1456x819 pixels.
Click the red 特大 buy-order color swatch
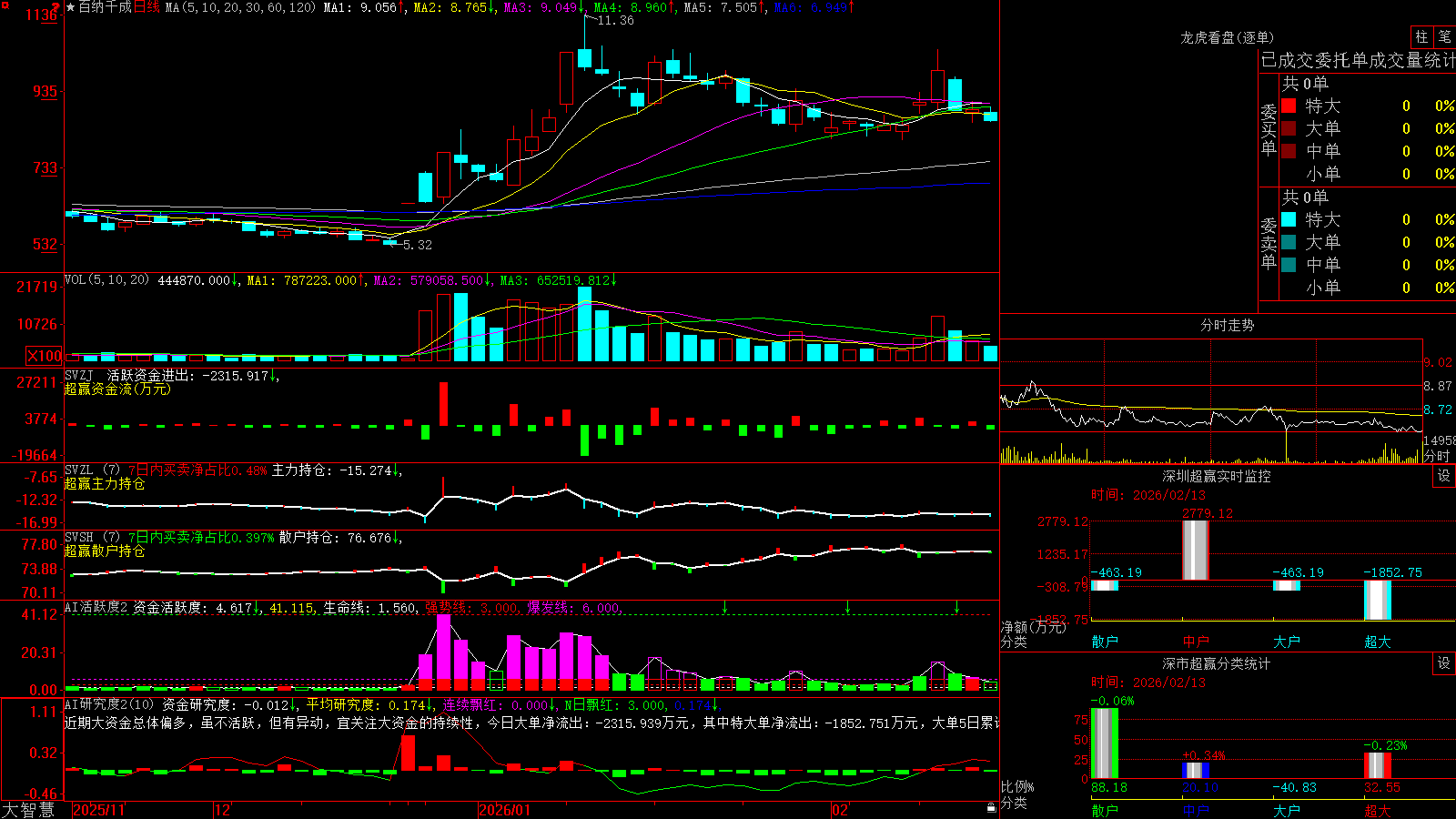coord(1289,106)
